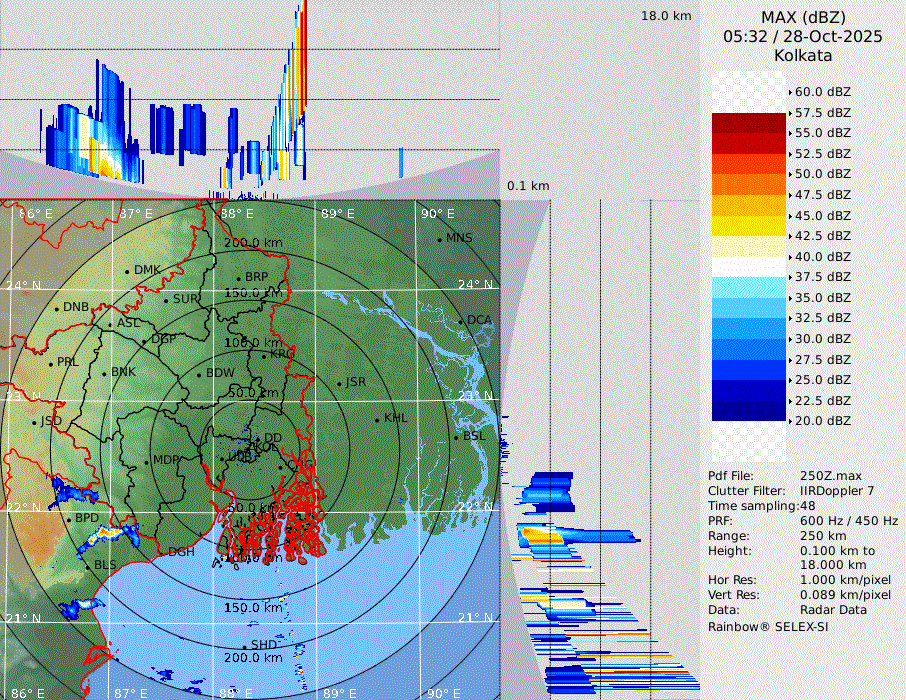This screenshot has height=700, width=906.
Task: Click the JSR station marker
Action: (340, 383)
